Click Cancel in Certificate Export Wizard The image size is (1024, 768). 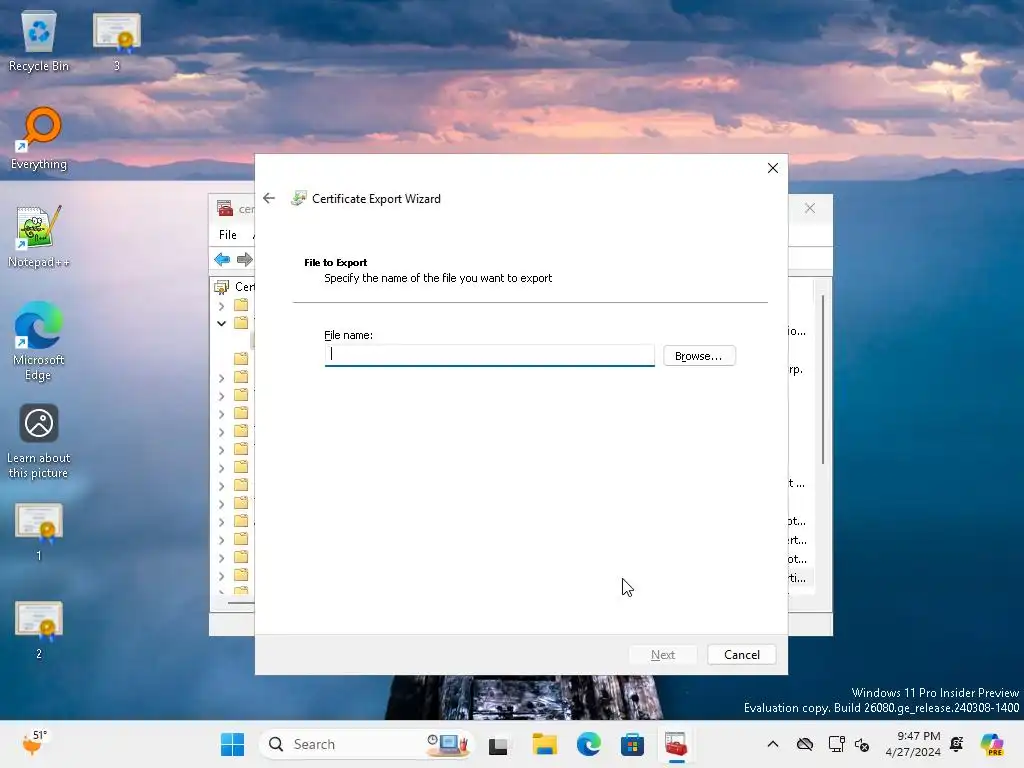click(x=741, y=654)
